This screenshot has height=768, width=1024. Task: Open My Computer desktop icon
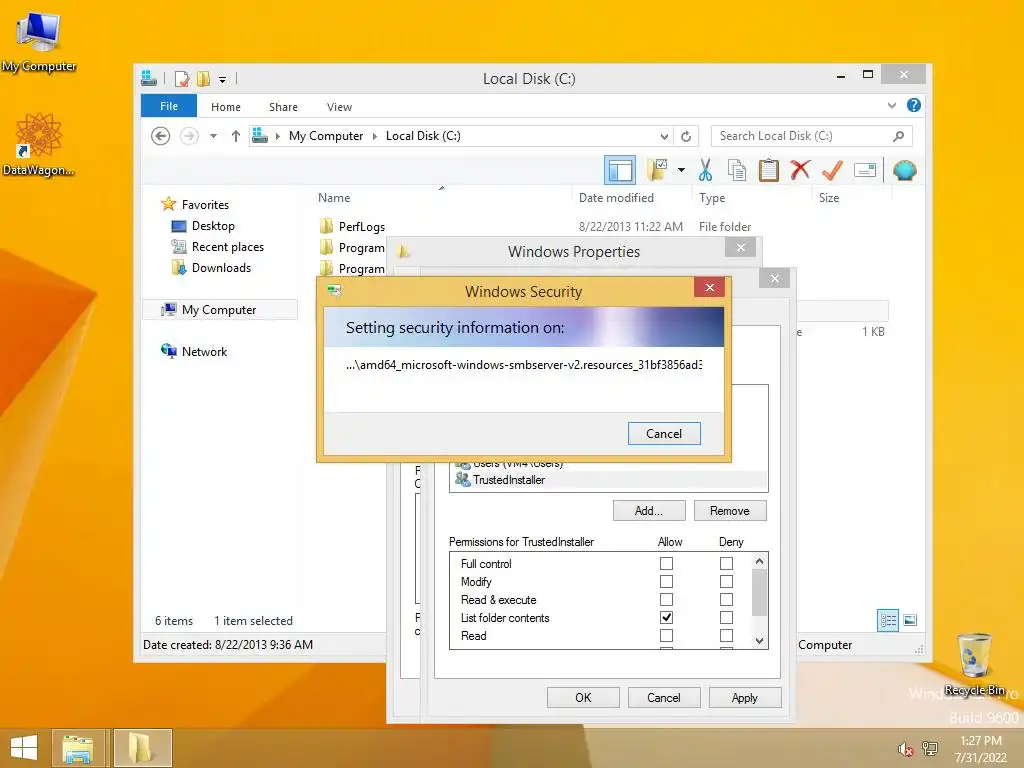coord(39,40)
